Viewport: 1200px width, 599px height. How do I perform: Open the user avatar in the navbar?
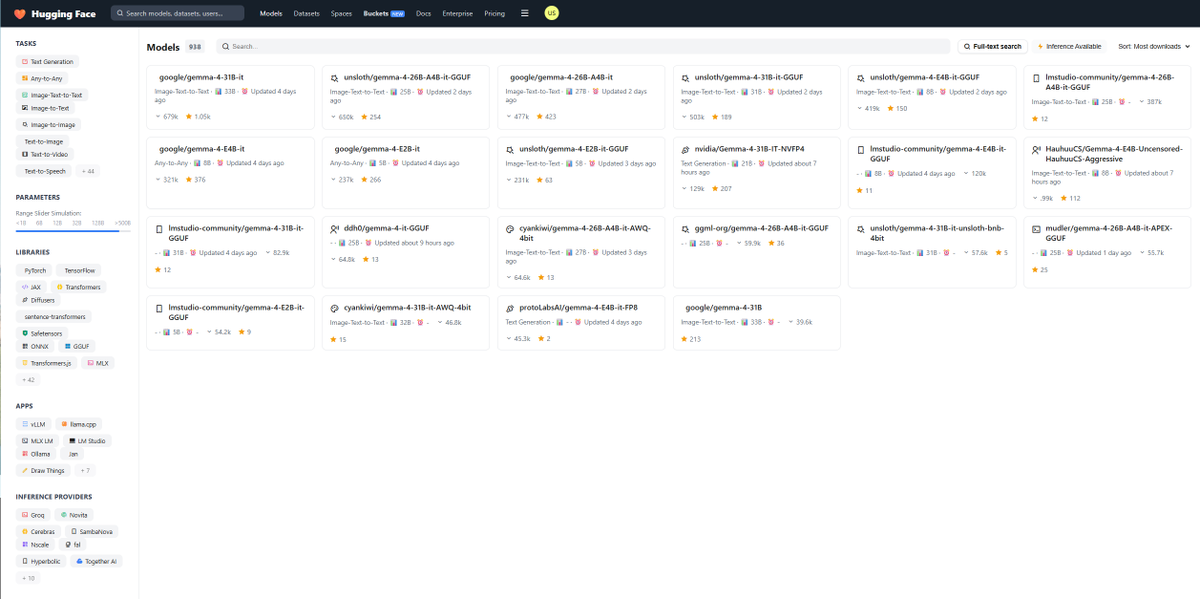coord(551,13)
